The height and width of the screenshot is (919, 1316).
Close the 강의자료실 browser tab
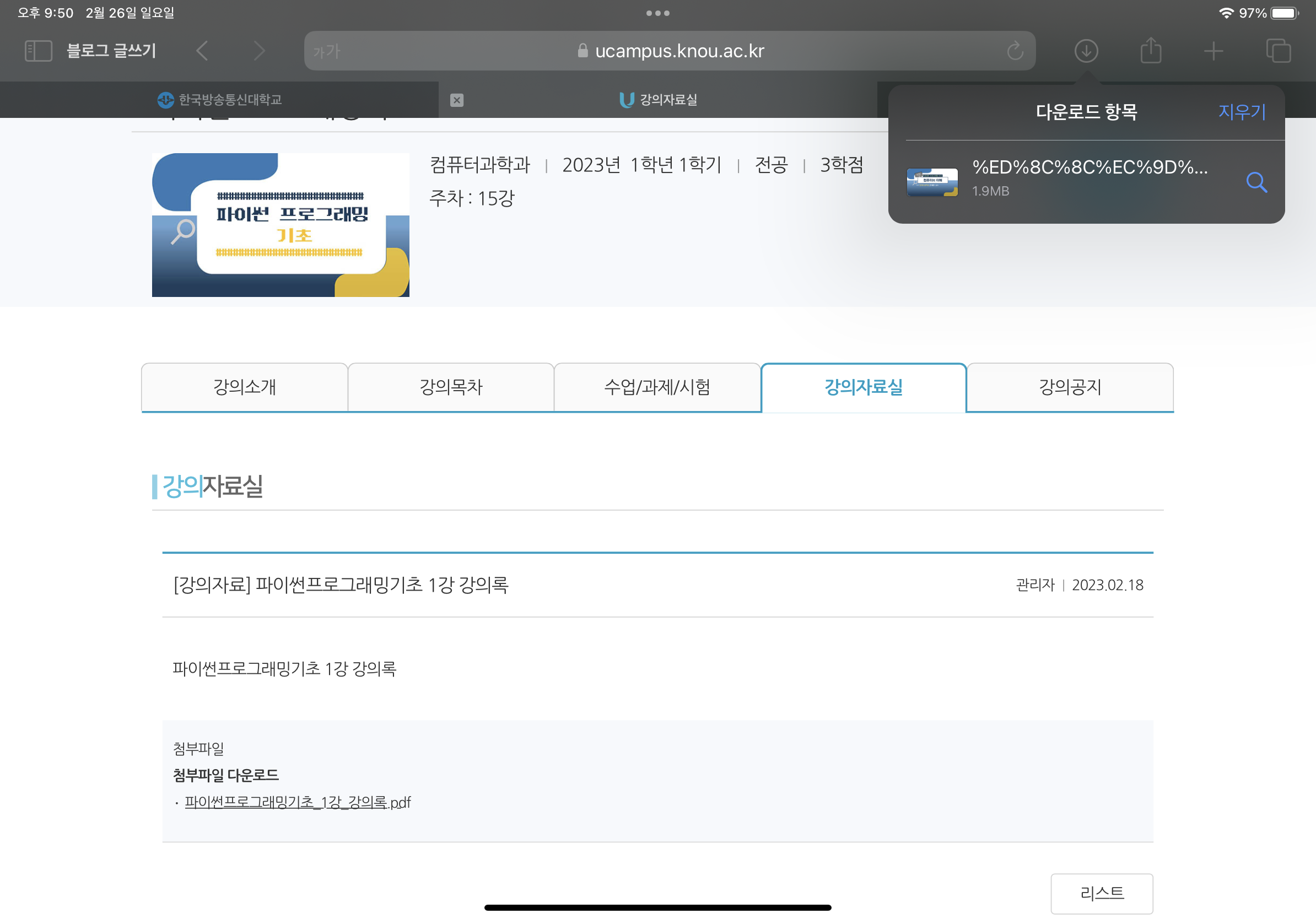[x=457, y=100]
